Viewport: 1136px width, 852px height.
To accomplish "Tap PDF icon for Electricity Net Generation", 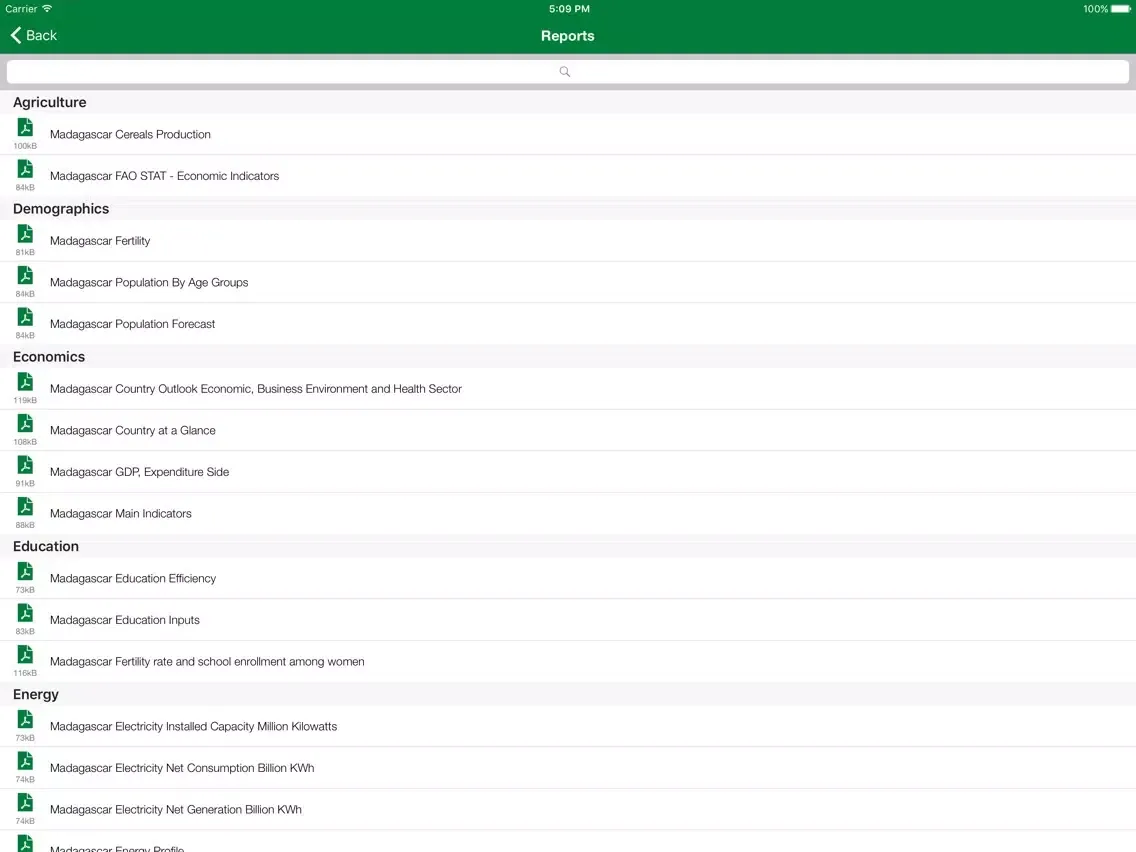I will coord(25,803).
